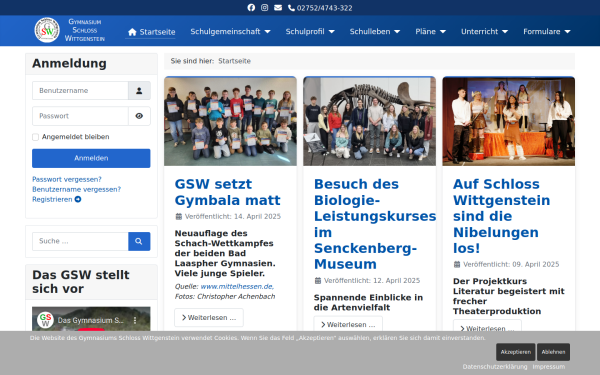Open the www.mittelhessen.de source link
Viewport: 600px width, 375px height.
[237, 287]
